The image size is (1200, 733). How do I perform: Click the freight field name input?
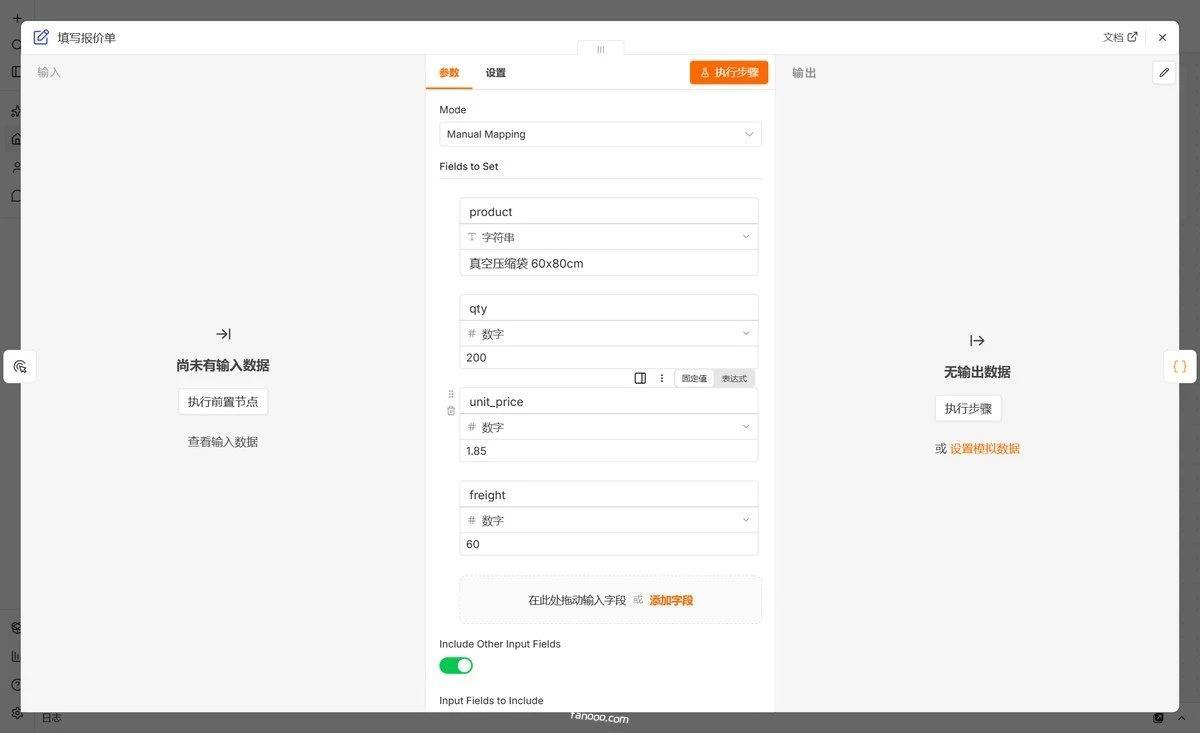pyautogui.click(x=609, y=494)
